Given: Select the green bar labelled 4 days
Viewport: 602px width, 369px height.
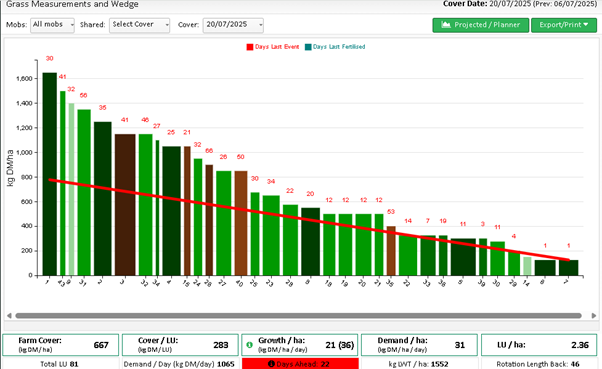Looking at the screenshot, I should (514, 264).
